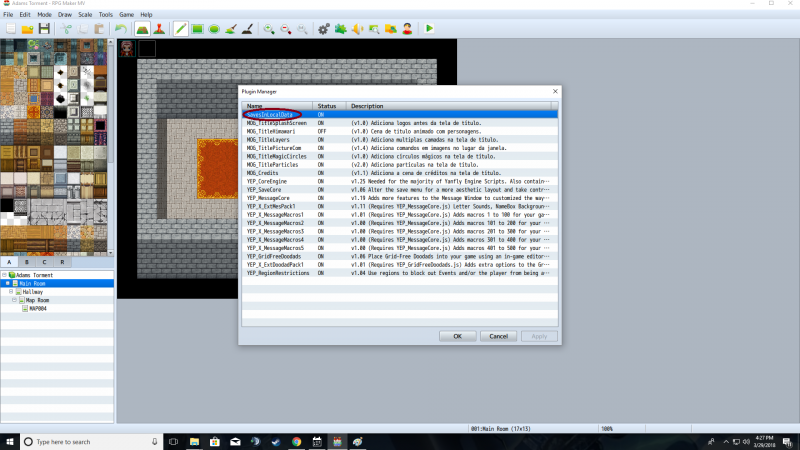Open the Event Searcher icon
This screenshot has height=450, width=800.
(374, 29)
